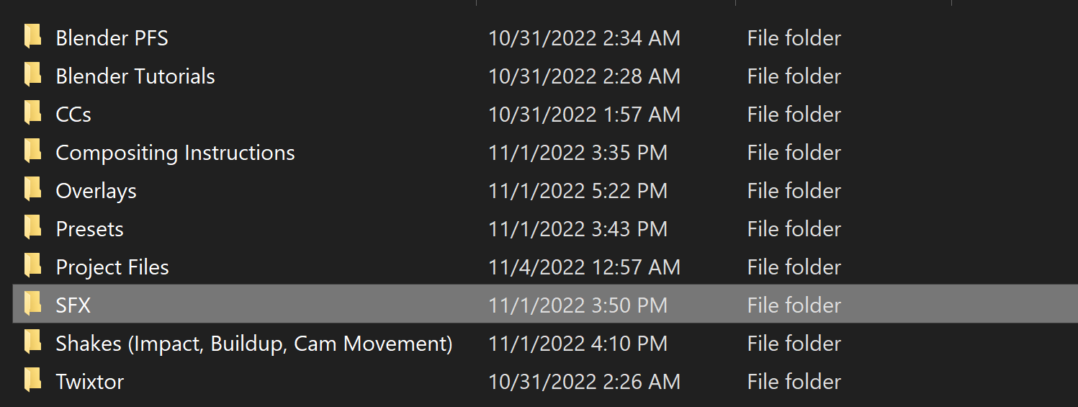Select the Project Files folder name
Viewport: 1078px width, 407px height.
[112, 267]
